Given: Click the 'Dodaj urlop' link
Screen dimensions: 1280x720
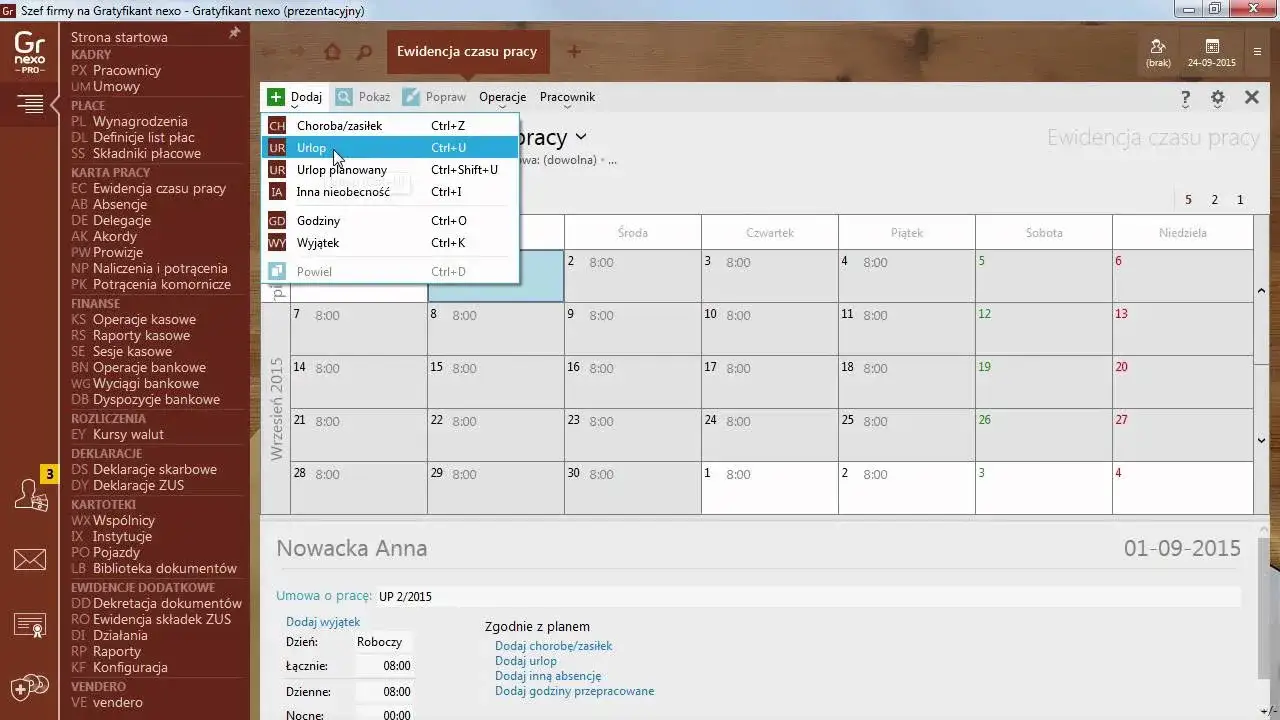Looking at the screenshot, I should [525, 661].
